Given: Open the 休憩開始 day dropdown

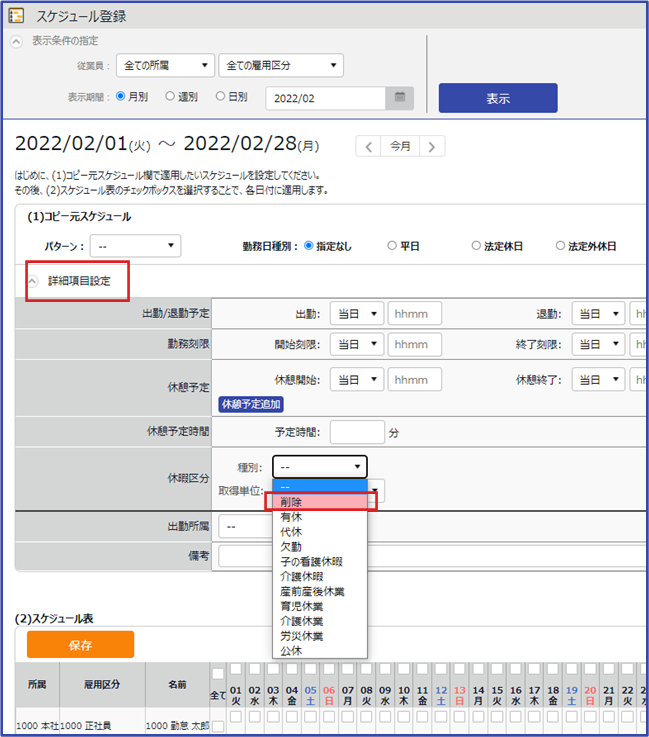Looking at the screenshot, I should click(357, 379).
